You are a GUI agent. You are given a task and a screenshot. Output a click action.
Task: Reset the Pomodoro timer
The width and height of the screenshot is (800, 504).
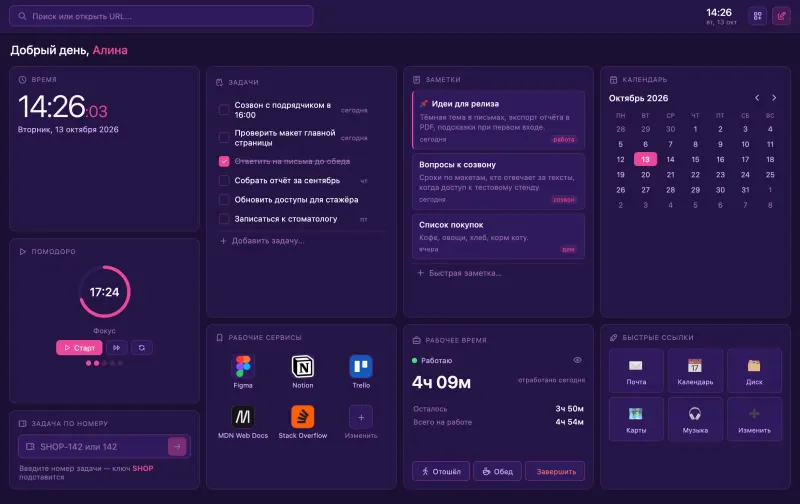(x=142, y=348)
